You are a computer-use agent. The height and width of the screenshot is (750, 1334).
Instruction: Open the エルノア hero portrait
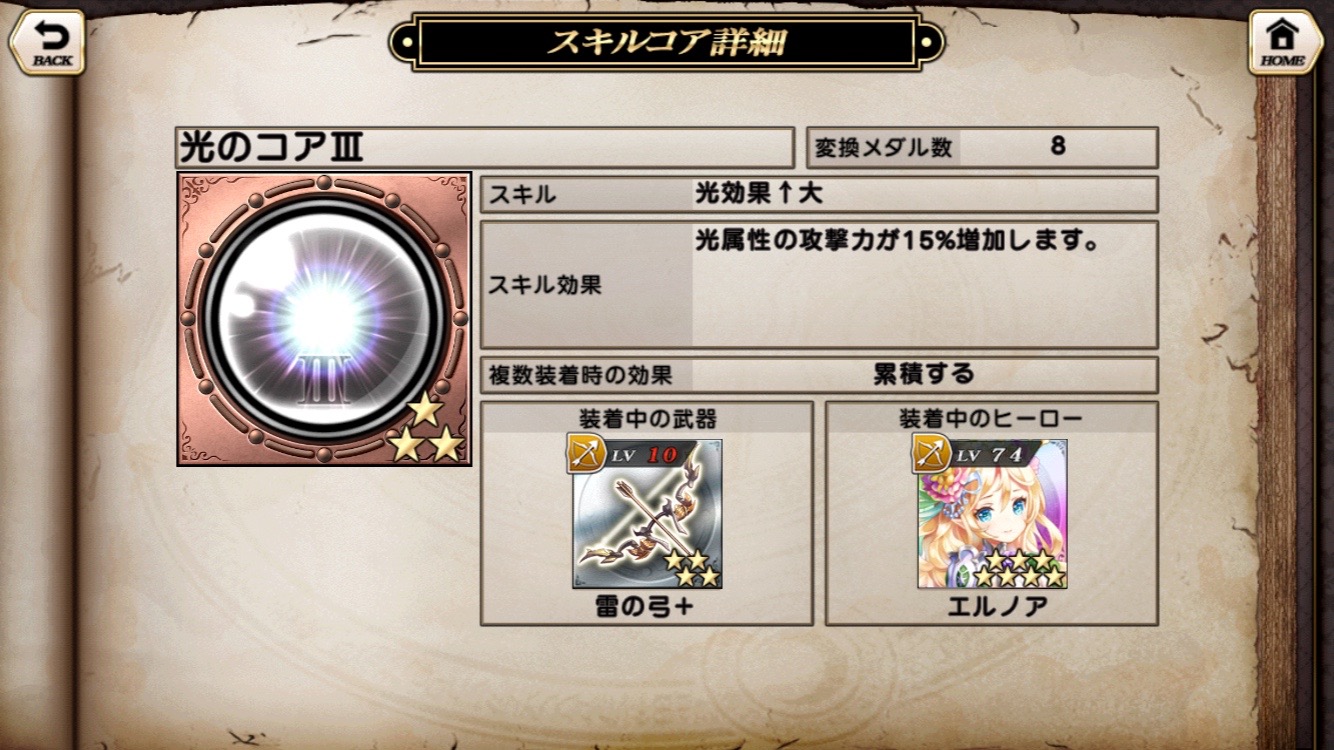tap(992, 514)
